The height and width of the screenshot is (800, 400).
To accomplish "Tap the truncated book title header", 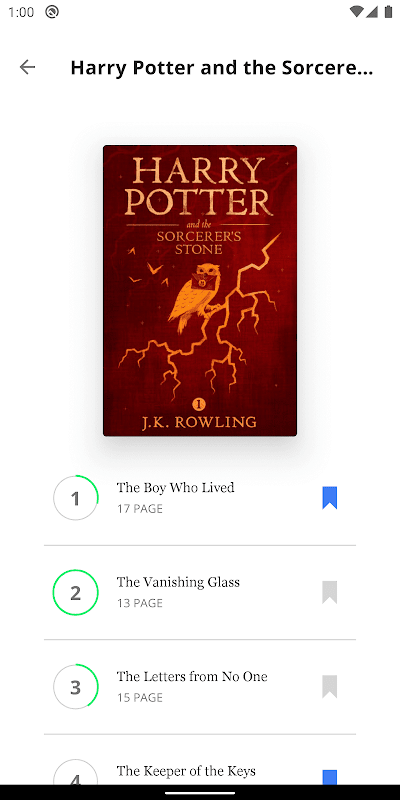I will 221,67.
